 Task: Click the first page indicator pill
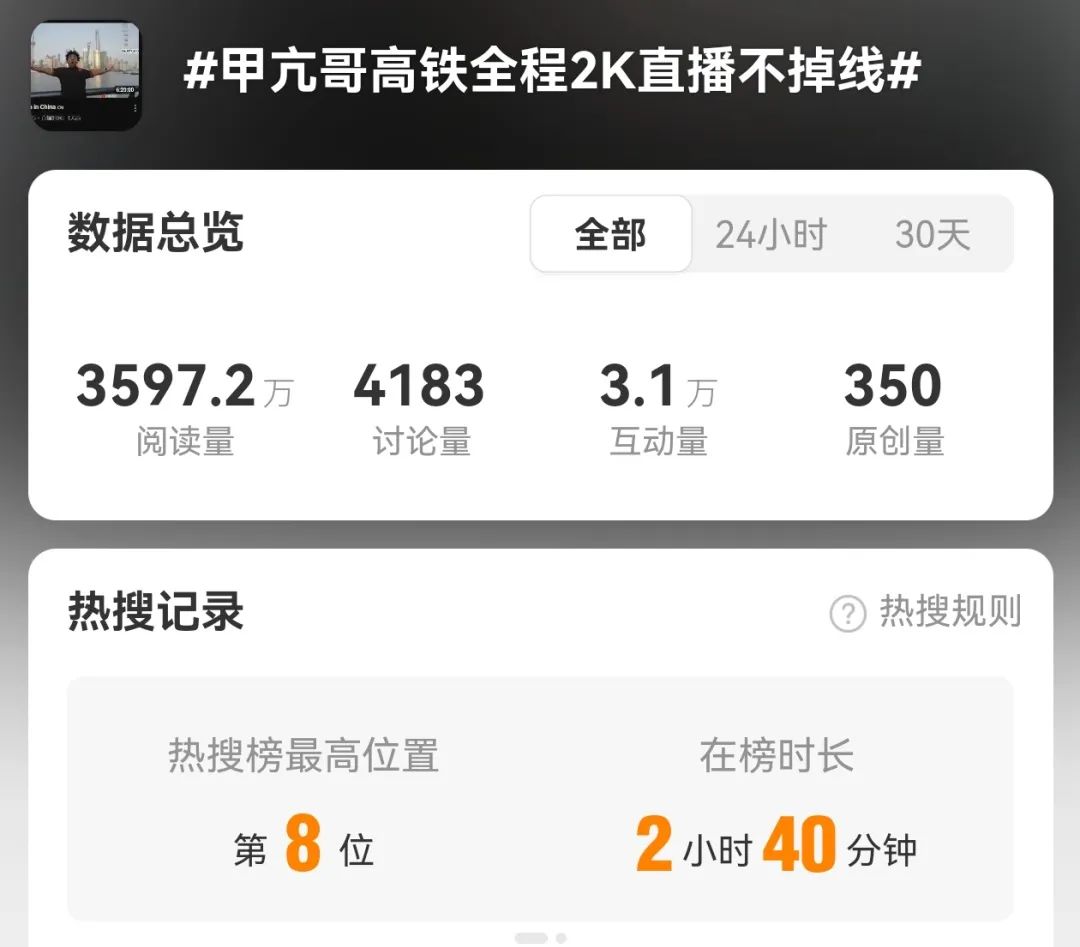[531, 938]
